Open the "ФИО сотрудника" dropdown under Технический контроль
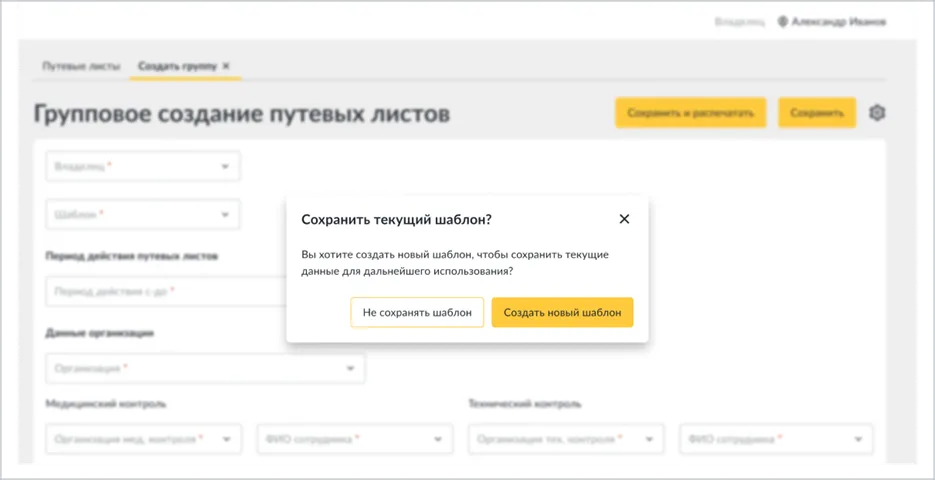 [776, 439]
